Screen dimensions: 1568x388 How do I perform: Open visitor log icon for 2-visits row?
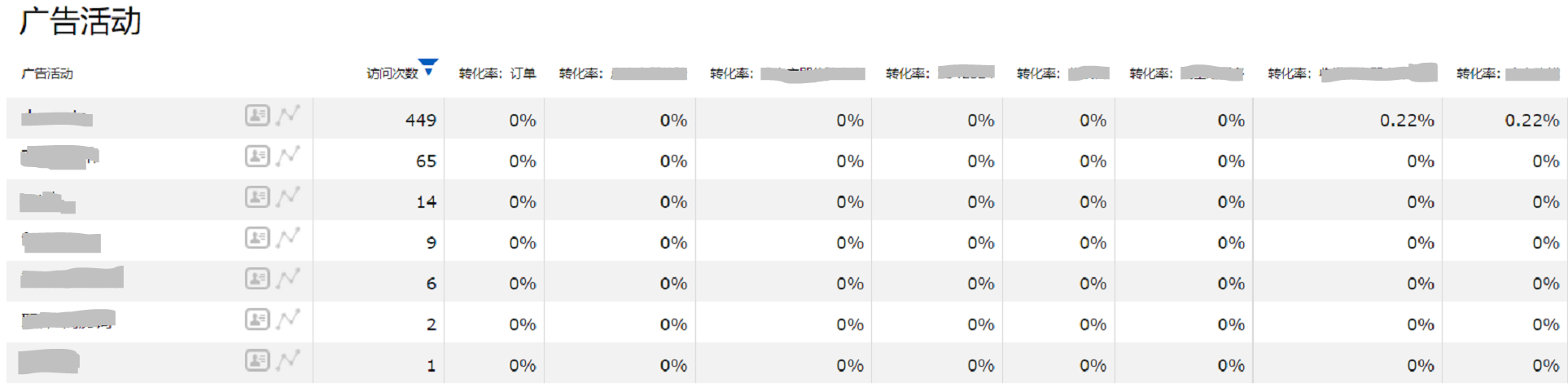(257, 320)
